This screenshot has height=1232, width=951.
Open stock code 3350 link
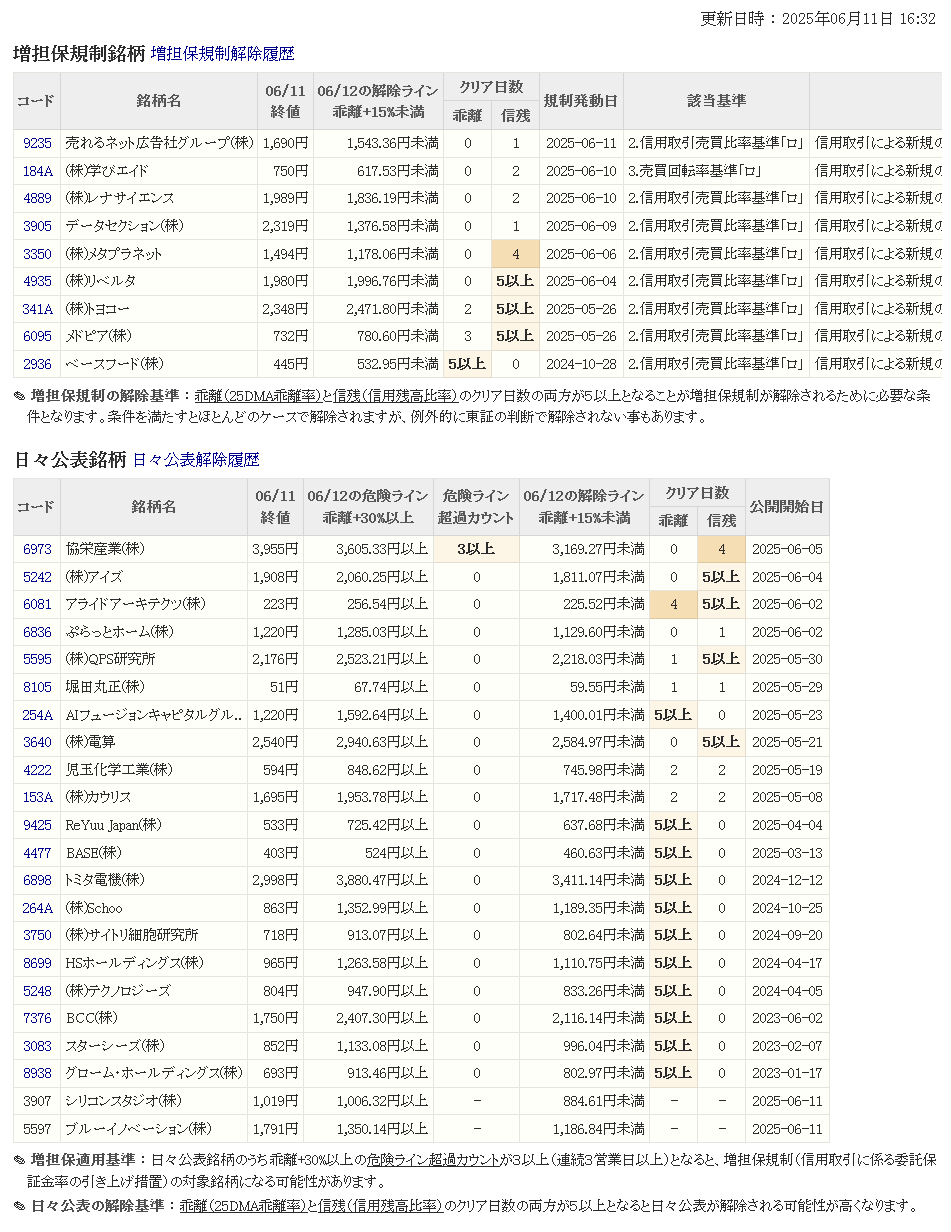[37, 254]
